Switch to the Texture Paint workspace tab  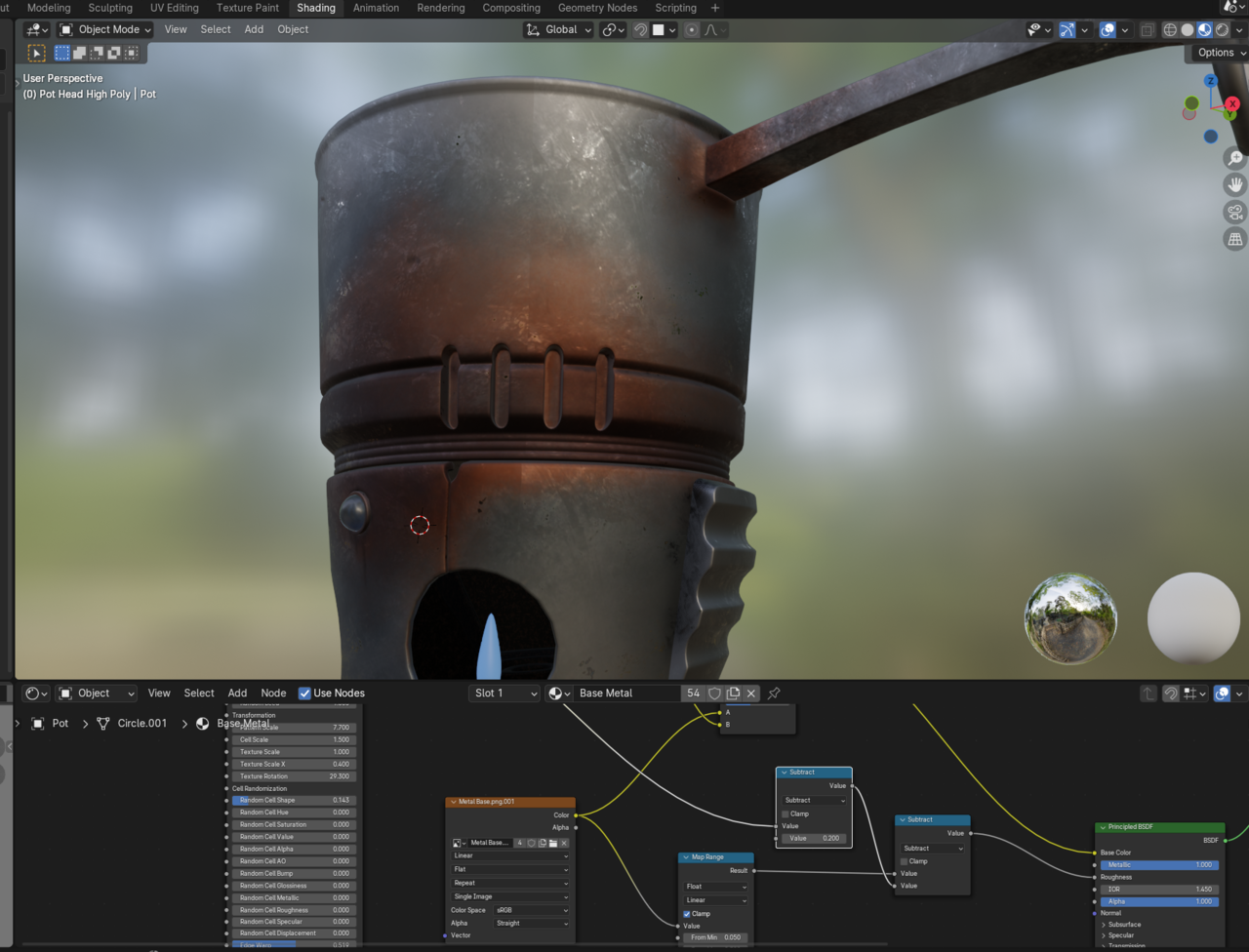pyautogui.click(x=247, y=8)
